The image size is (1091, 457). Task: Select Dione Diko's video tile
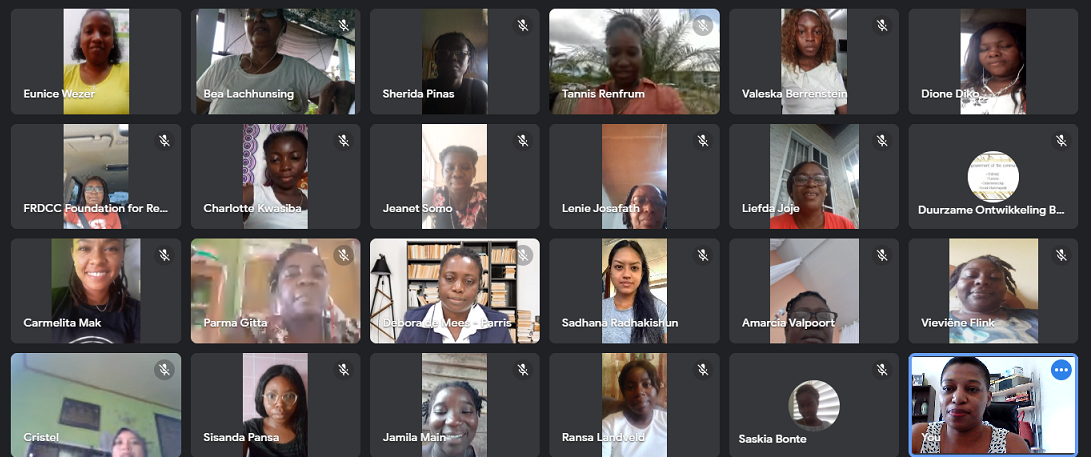click(993, 61)
